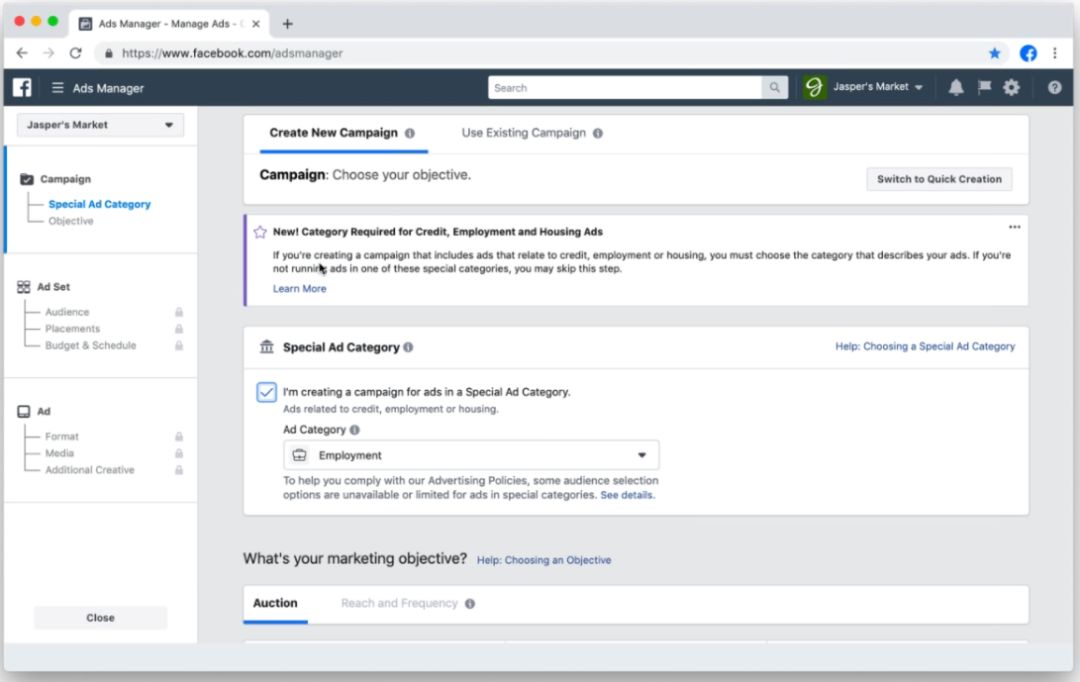Viewport: 1080px width, 682px height.
Task: Open the Learn More link
Action: 299,289
